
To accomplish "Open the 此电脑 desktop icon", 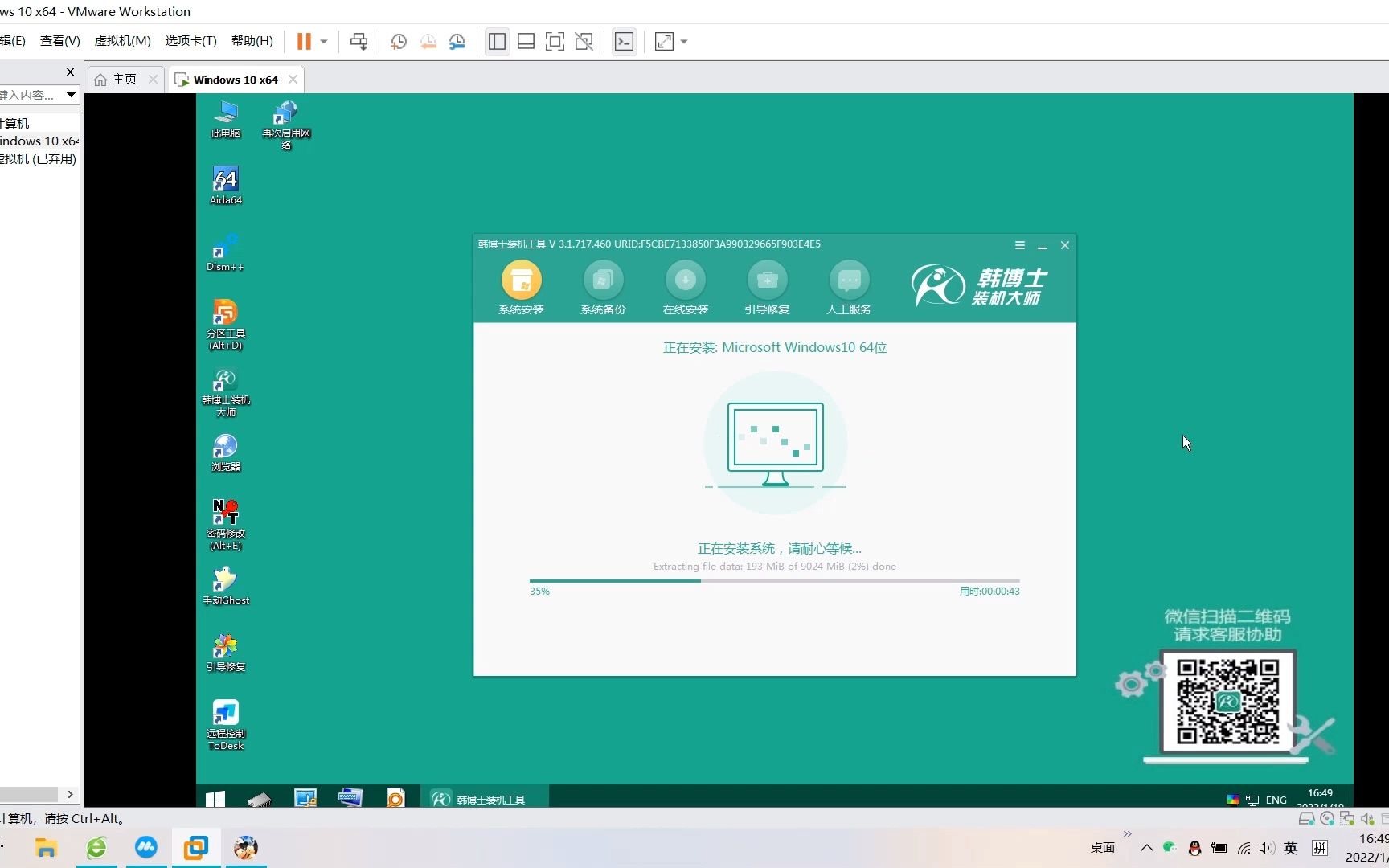I will click(x=226, y=120).
